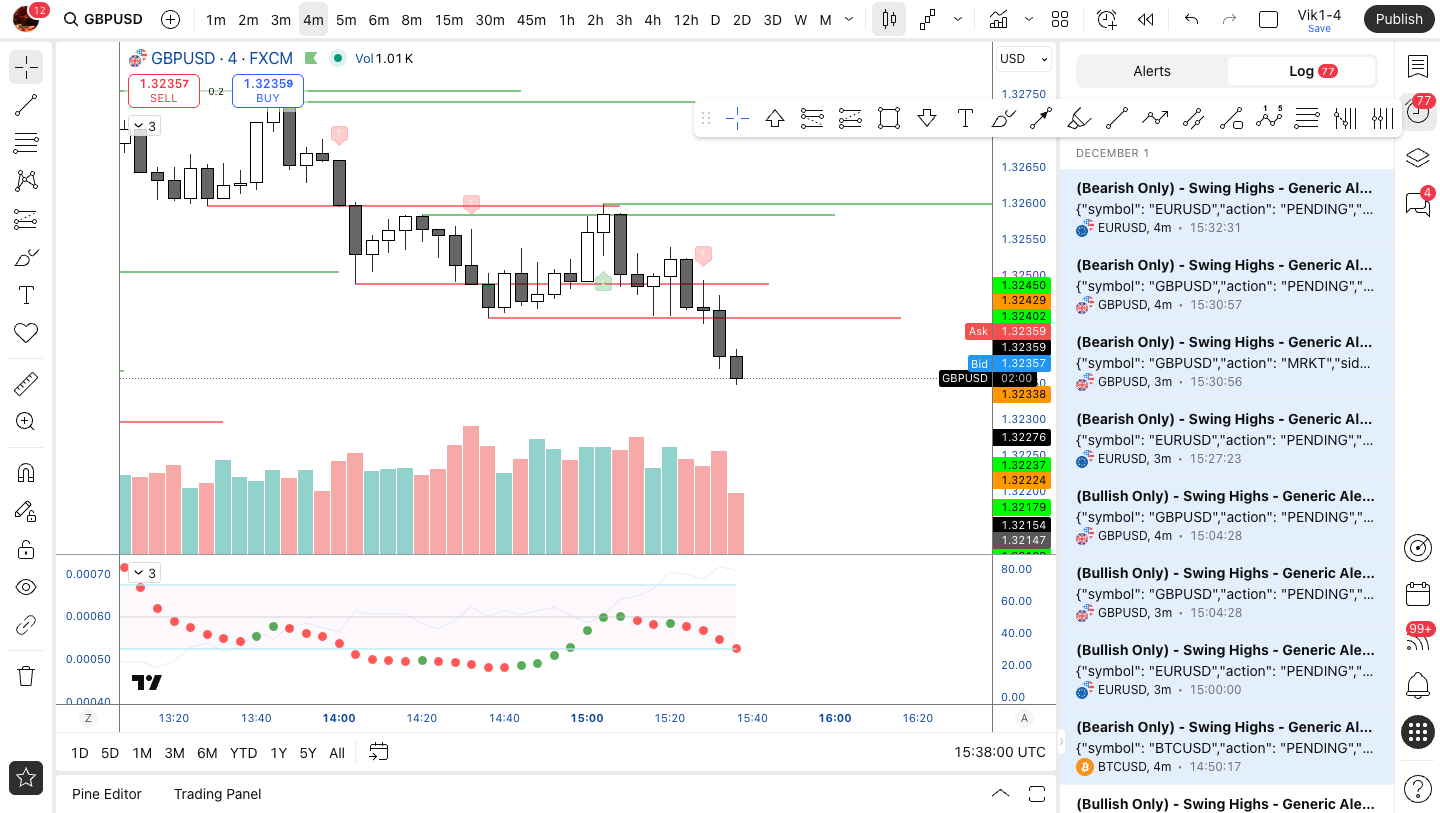Toggle stay in drawing mode pencil-lock icon

click(x=26, y=511)
